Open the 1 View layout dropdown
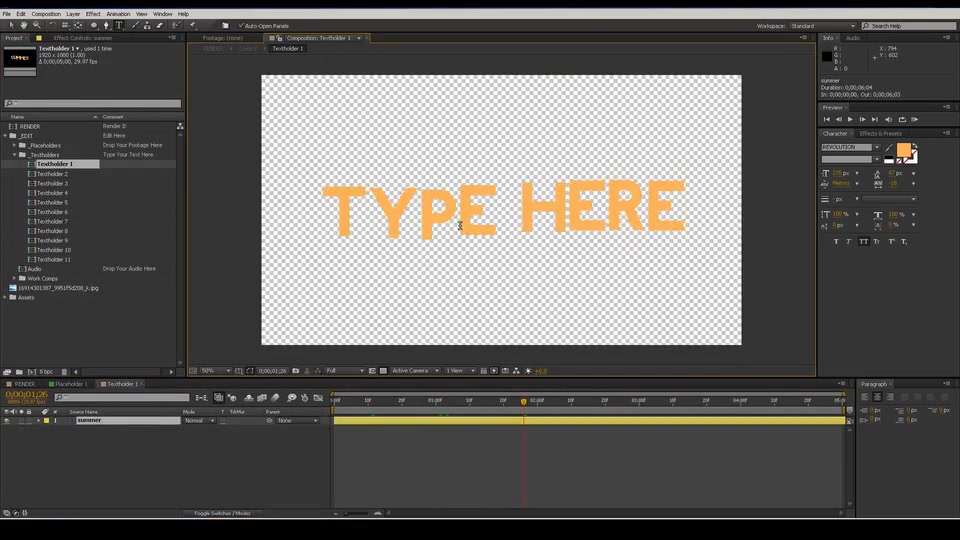 point(460,370)
